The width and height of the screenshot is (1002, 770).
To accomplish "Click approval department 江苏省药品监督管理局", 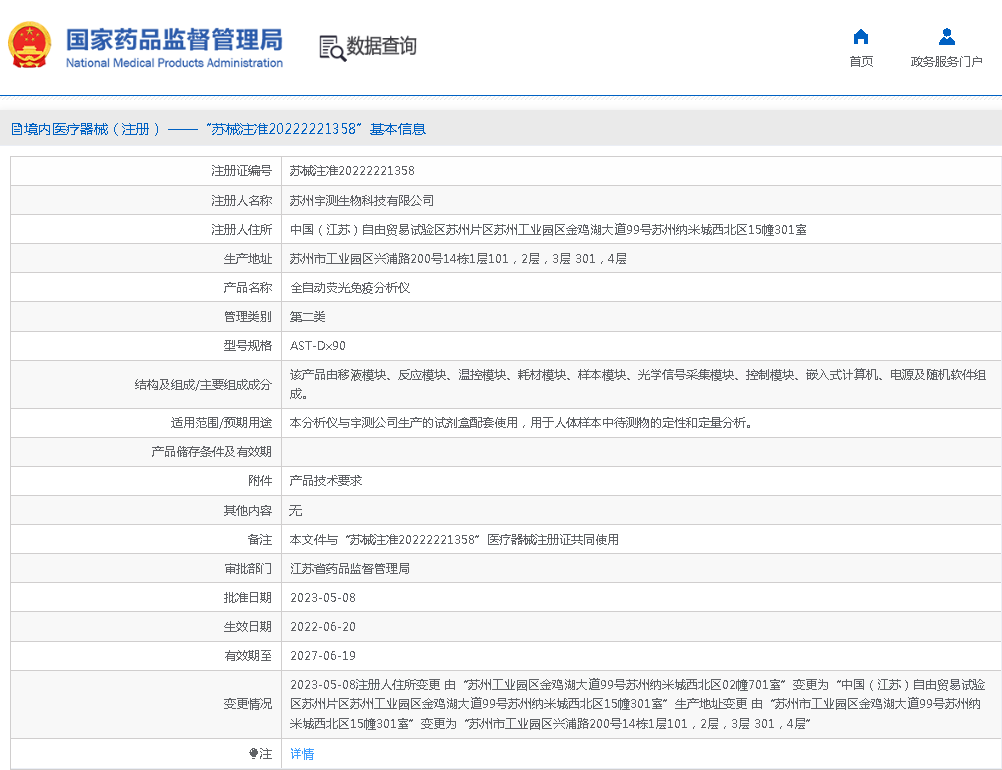I will [x=349, y=569].
